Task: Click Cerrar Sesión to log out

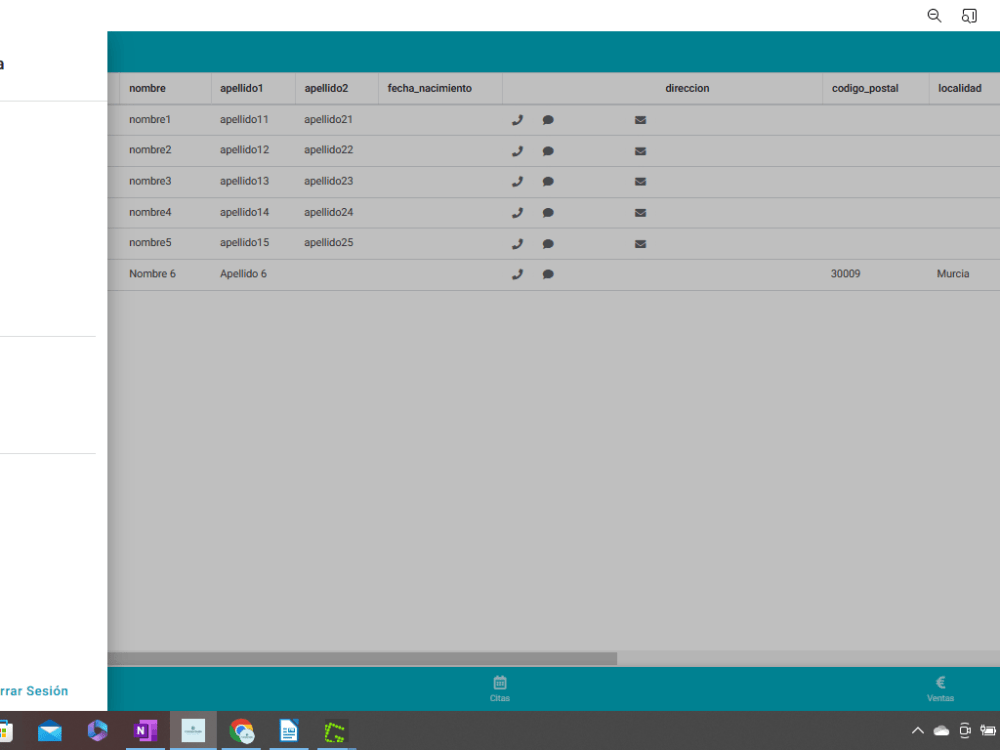Action: (x=33, y=690)
